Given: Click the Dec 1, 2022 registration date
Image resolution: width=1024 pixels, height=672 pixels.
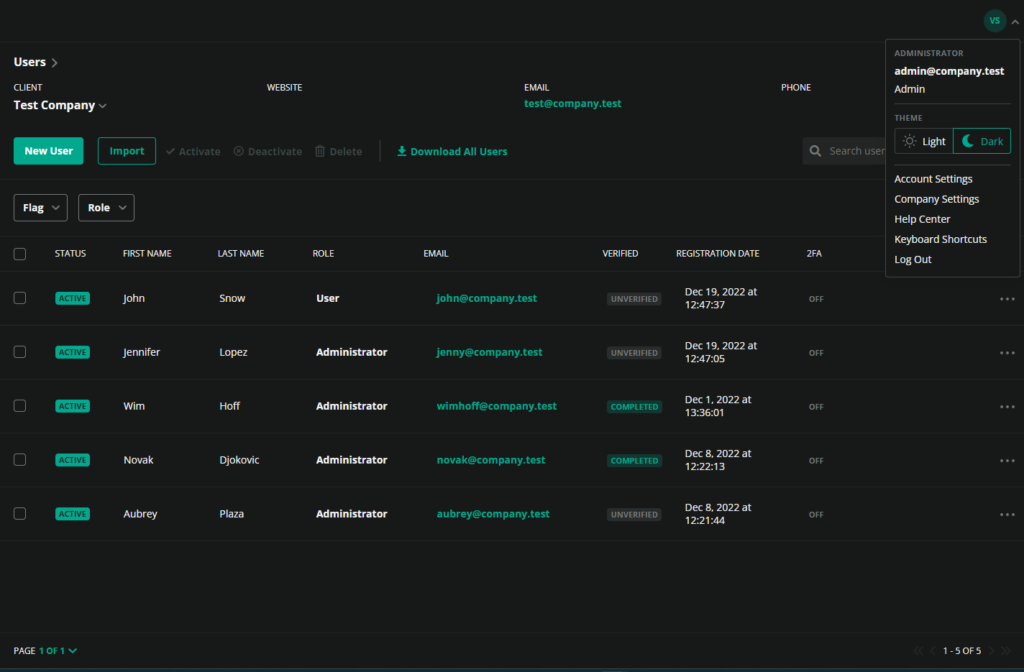Looking at the screenshot, I should 718,406.
